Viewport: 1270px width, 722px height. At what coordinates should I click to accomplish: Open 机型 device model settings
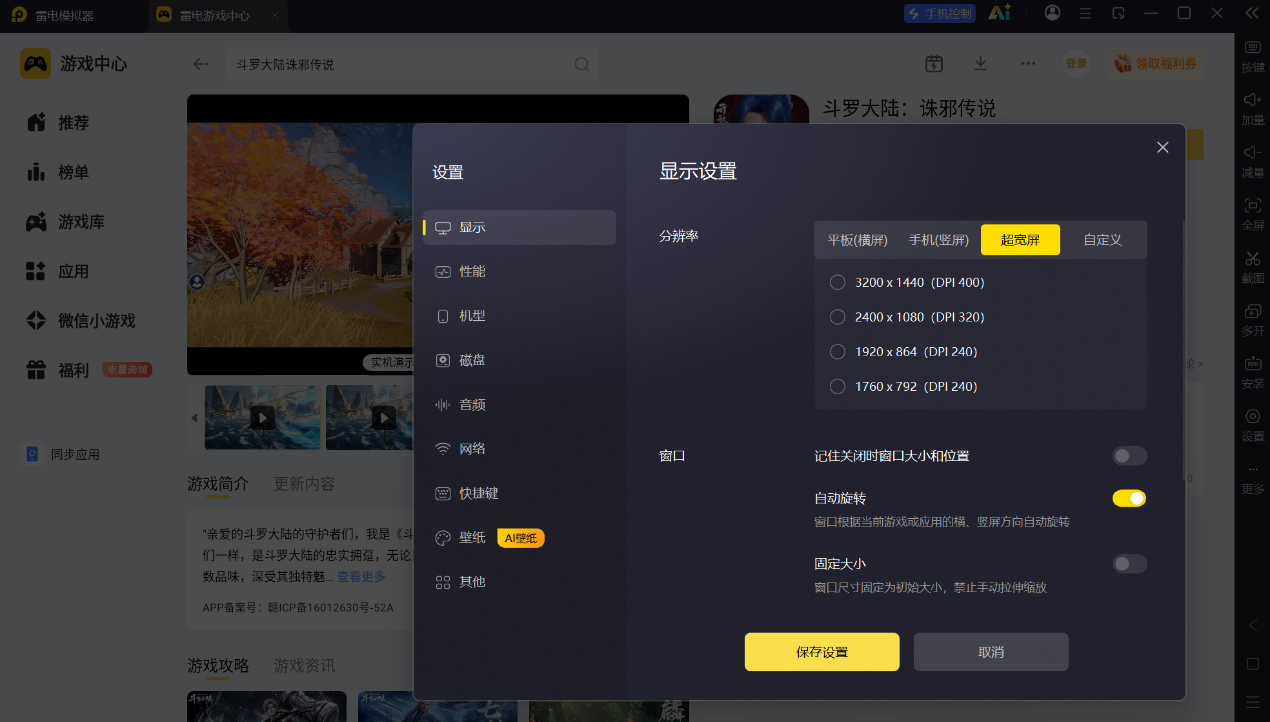[x=519, y=316]
